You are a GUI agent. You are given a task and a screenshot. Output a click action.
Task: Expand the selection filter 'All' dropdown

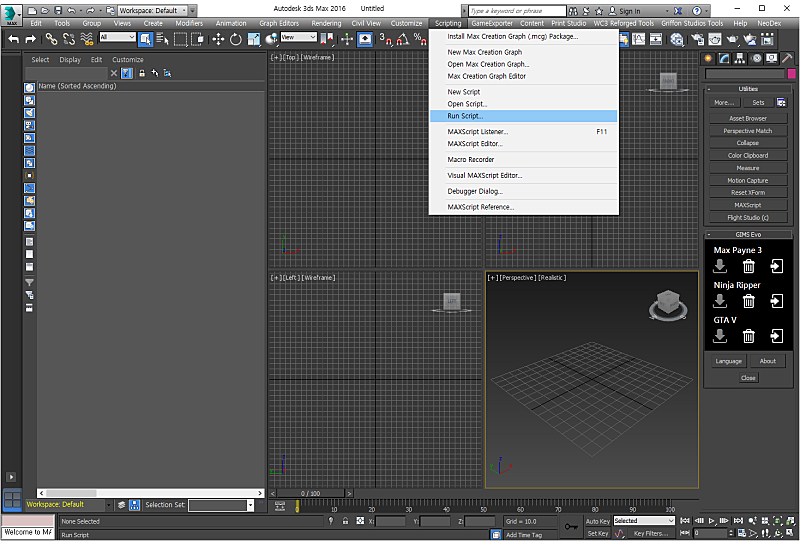pyautogui.click(x=117, y=38)
